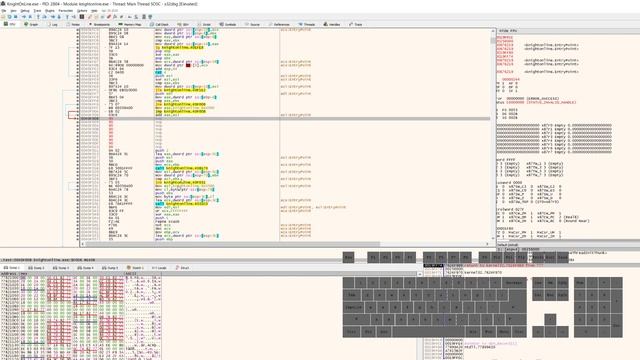640x360 pixels.
Task: Open the Trace menu
Action: pyautogui.click(x=37, y=11)
